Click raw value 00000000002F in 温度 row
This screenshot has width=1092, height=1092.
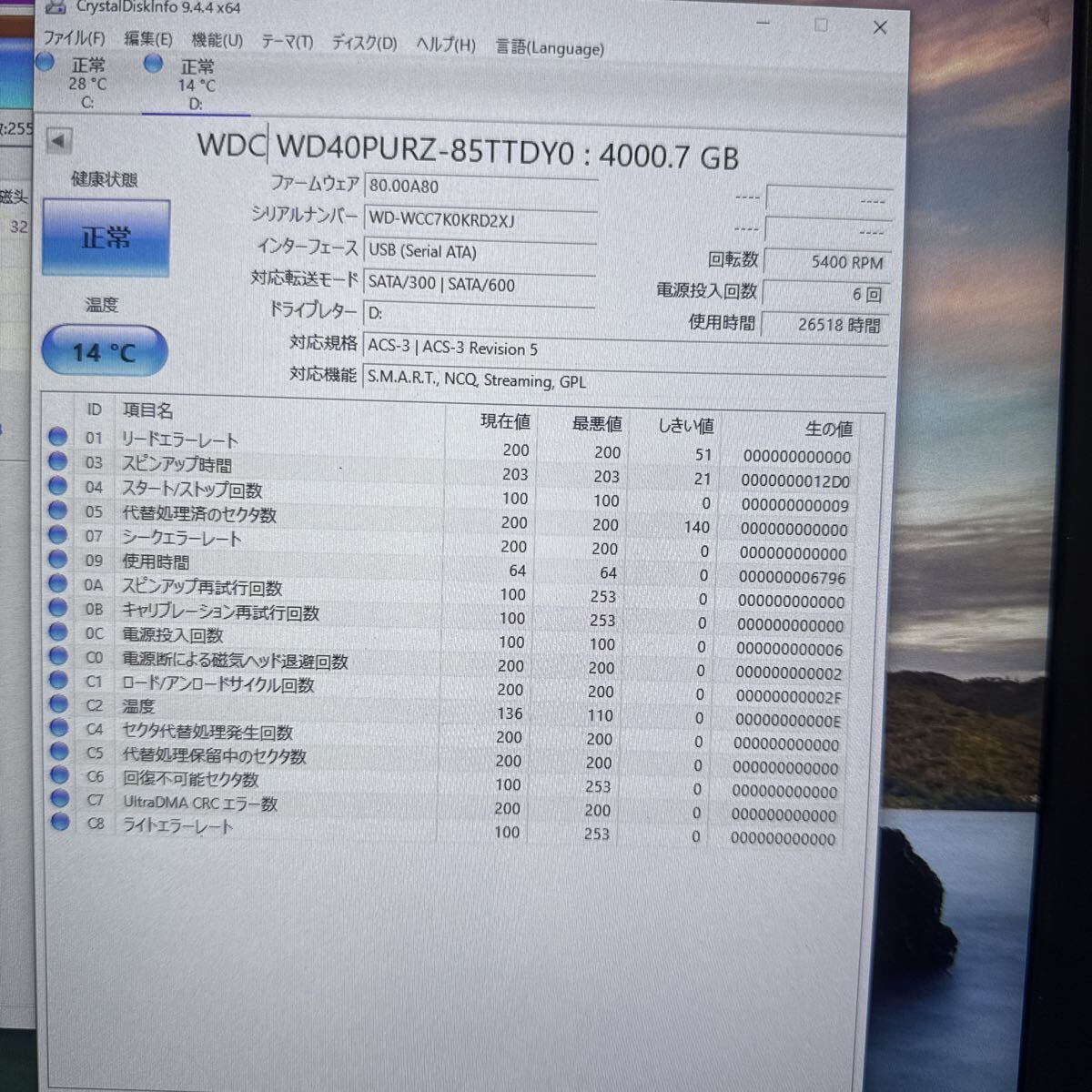pyautogui.click(x=789, y=697)
